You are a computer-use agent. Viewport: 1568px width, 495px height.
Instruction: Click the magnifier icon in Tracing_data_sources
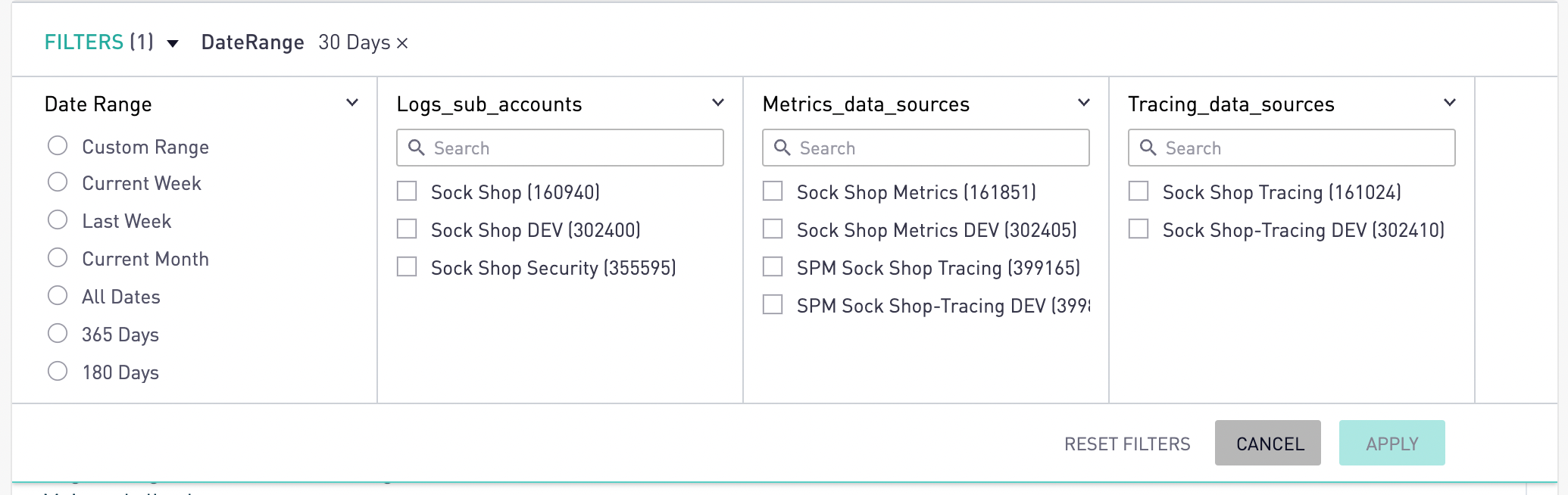tap(1148, 148)
